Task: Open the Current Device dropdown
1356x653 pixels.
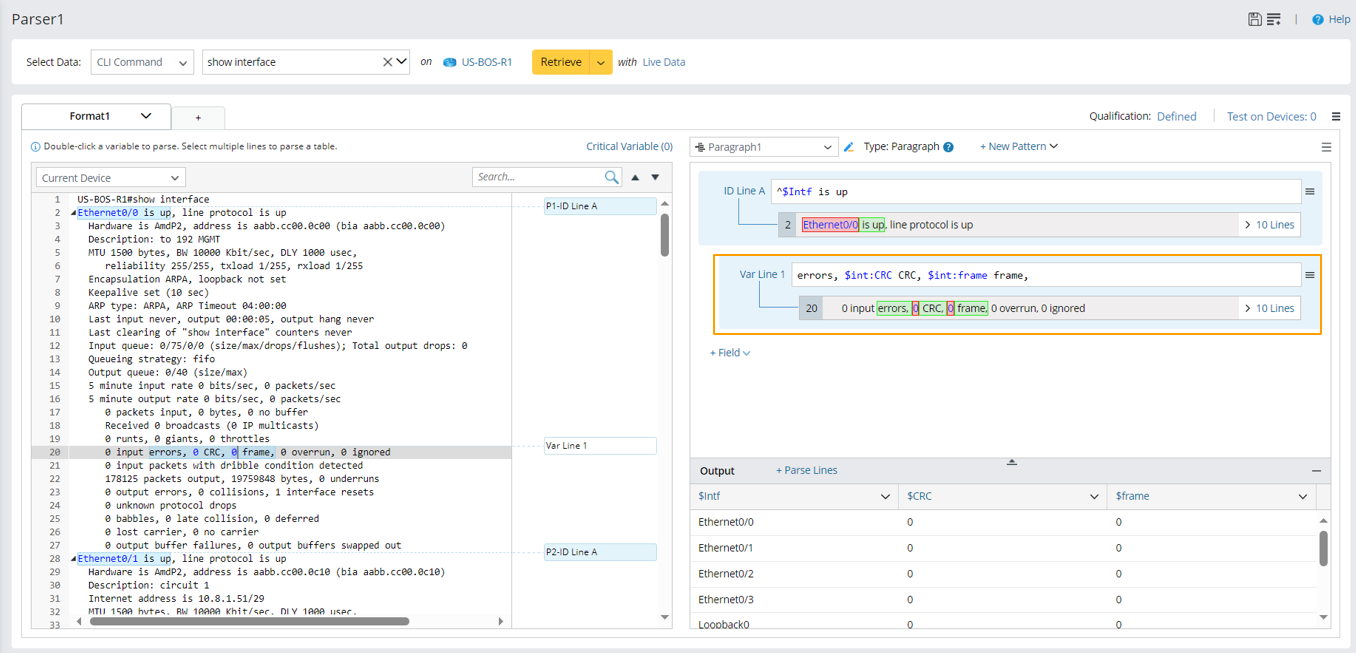Action: click(111, 178)
